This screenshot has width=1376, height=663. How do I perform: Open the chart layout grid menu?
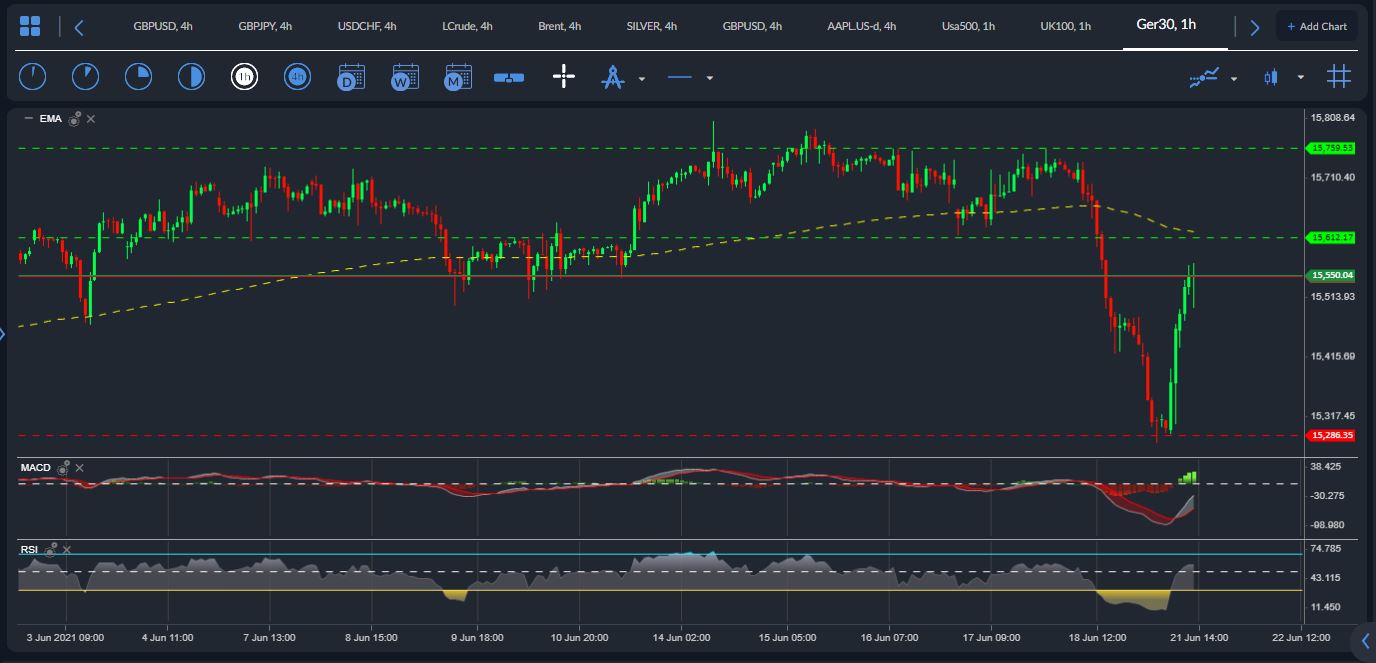pos(30,27)
